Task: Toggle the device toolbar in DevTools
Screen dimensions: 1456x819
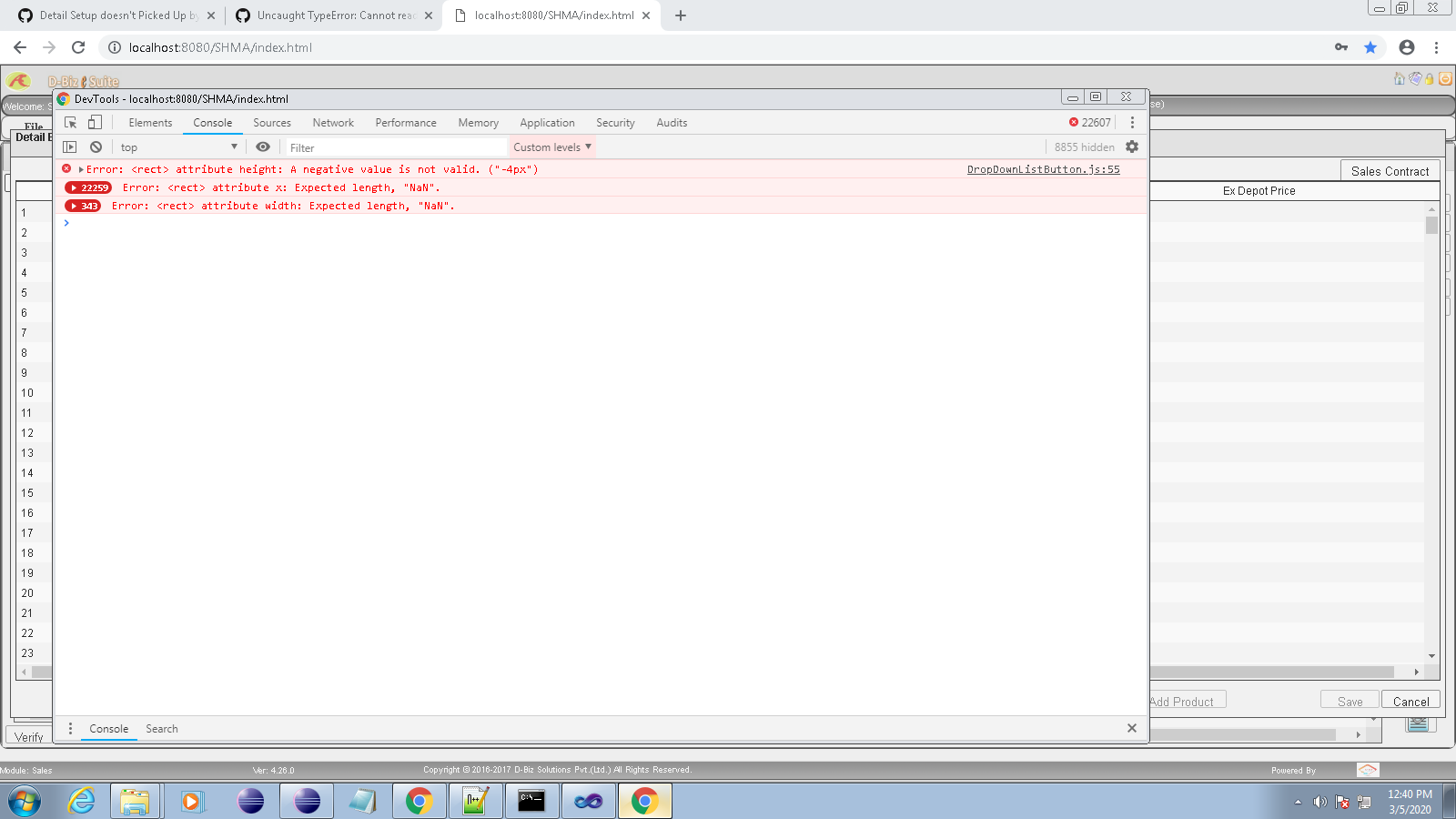Action: (95, 121)
